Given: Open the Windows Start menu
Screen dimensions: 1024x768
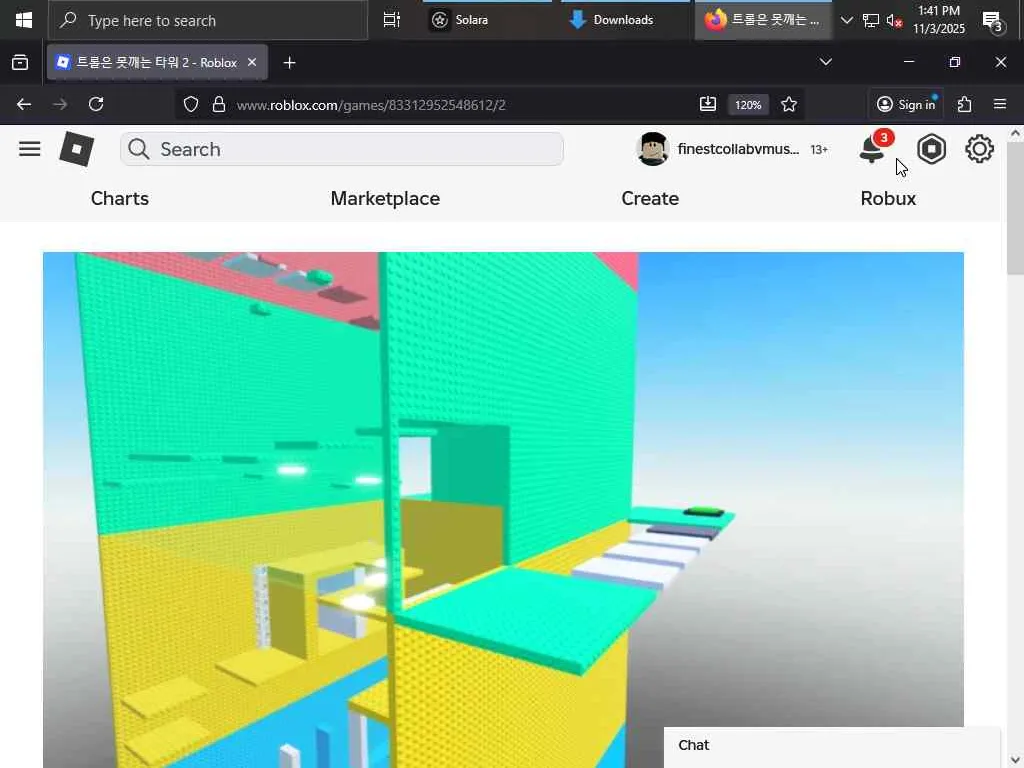Looking at the screenshot, I should tap(24, 20).
